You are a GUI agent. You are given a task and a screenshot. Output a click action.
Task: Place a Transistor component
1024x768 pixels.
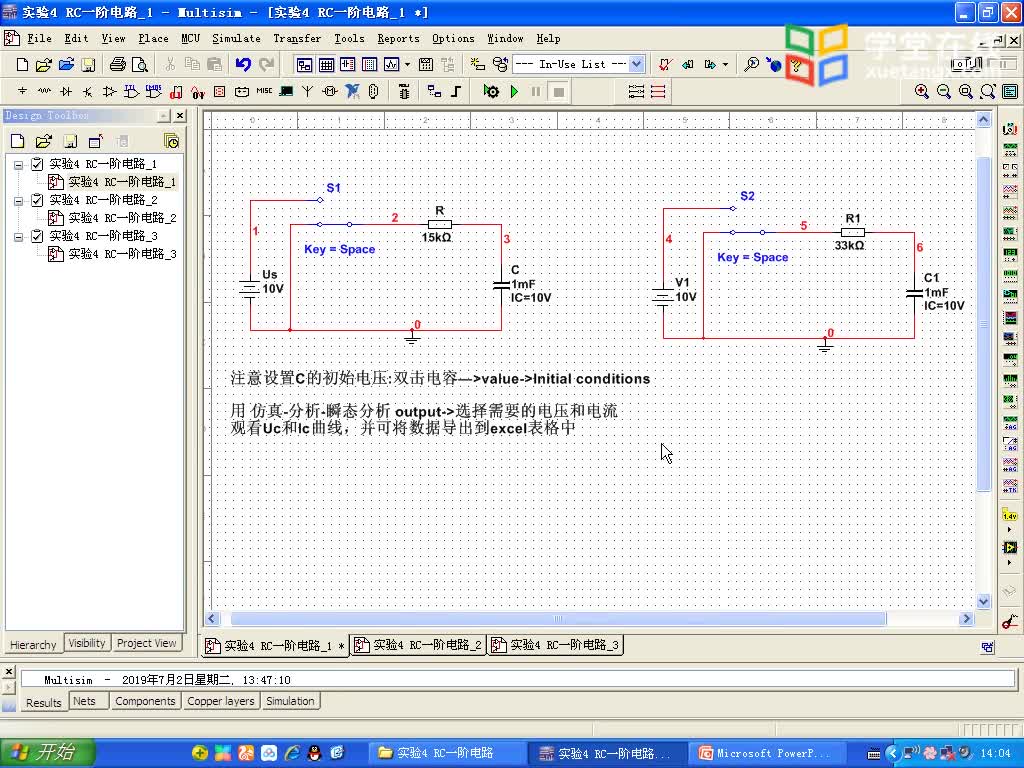click(88, 91)
